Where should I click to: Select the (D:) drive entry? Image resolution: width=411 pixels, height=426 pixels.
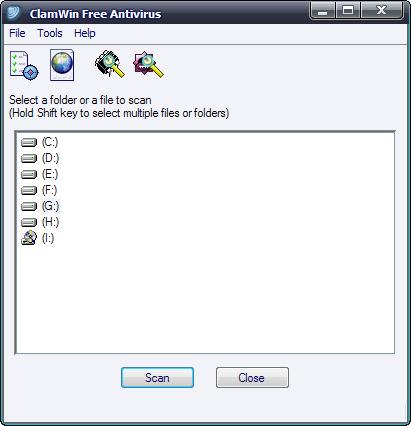click(x=40, y=158)
